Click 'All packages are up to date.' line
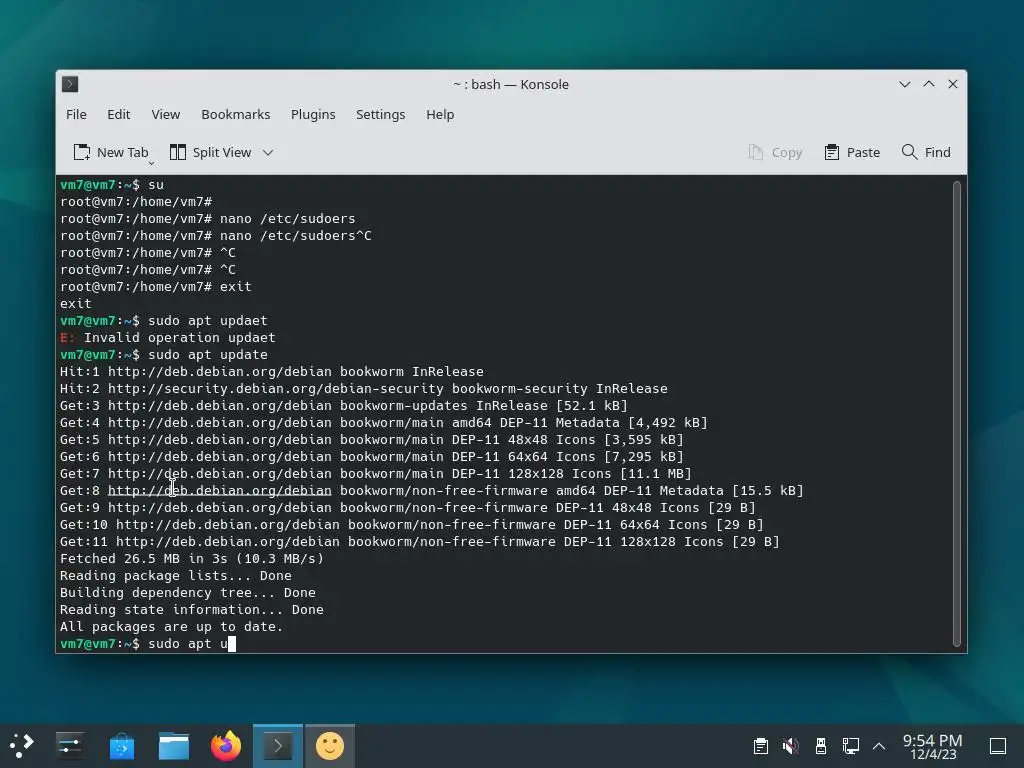The width and height of the screenshot is (1024, 768). pyautogui.click(x=171, y=626)
